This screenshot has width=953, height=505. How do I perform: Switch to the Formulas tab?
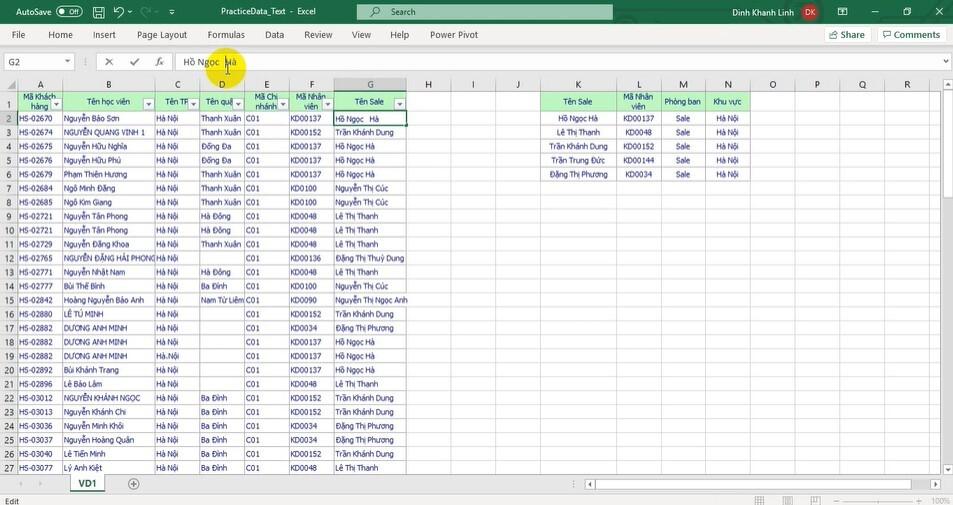[226, 35]
